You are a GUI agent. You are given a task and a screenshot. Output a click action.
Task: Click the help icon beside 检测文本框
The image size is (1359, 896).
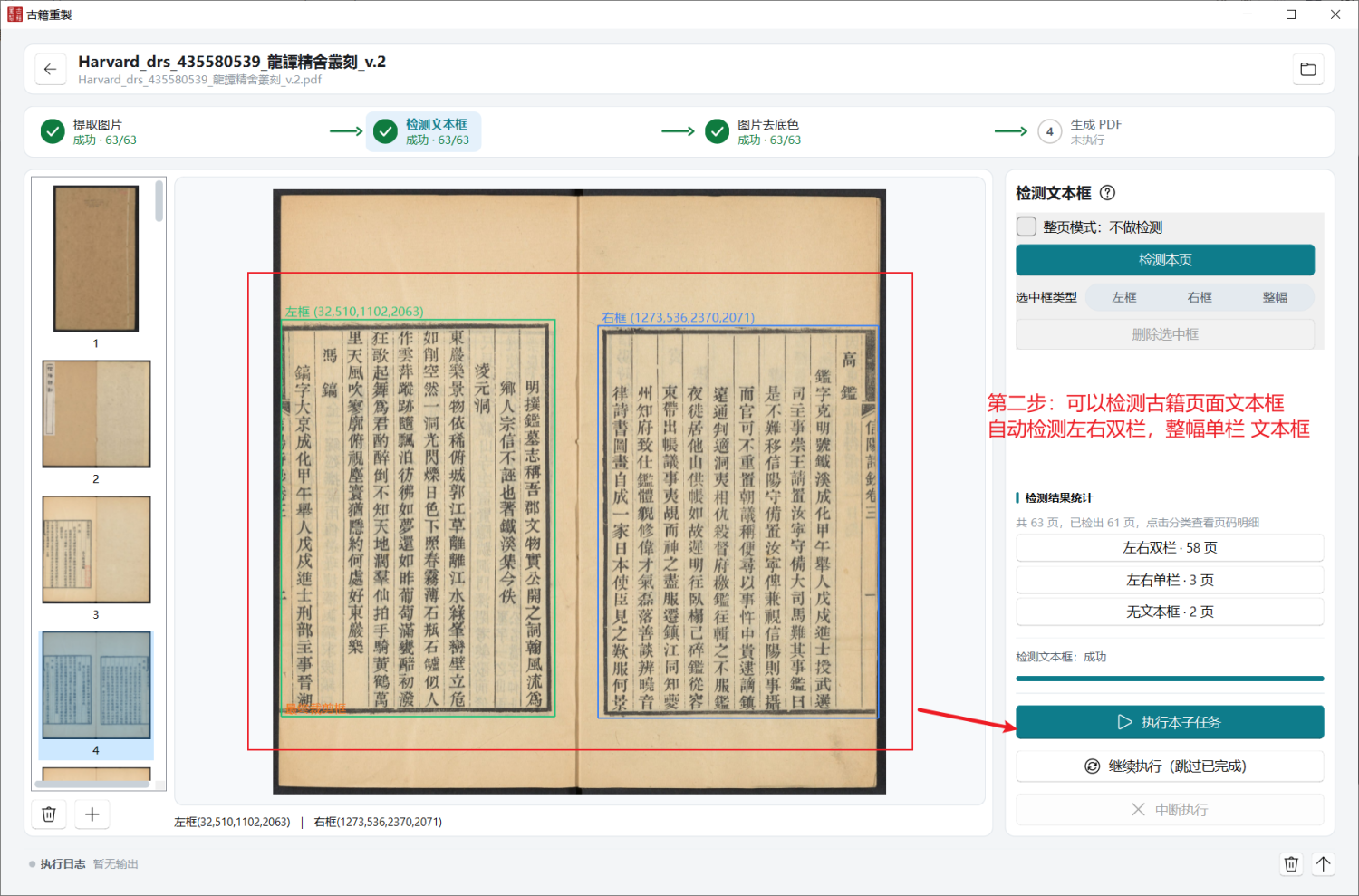(1107, 193)
